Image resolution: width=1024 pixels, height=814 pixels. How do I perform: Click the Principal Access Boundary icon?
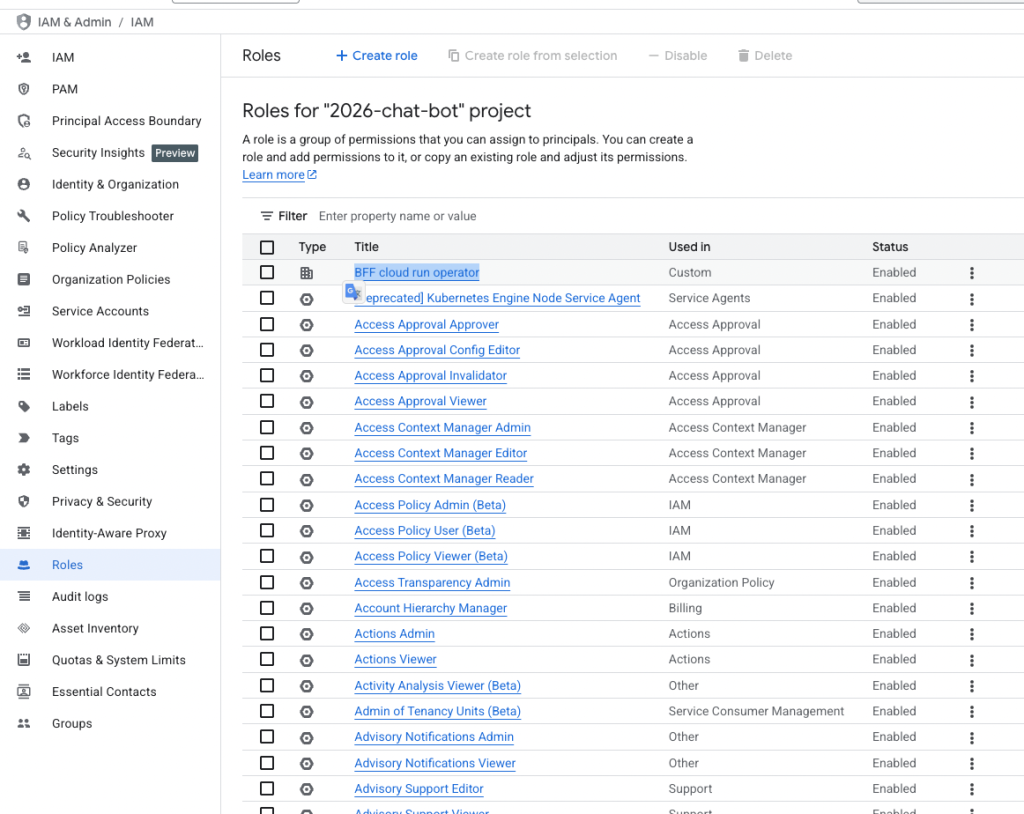coord(24,121)
